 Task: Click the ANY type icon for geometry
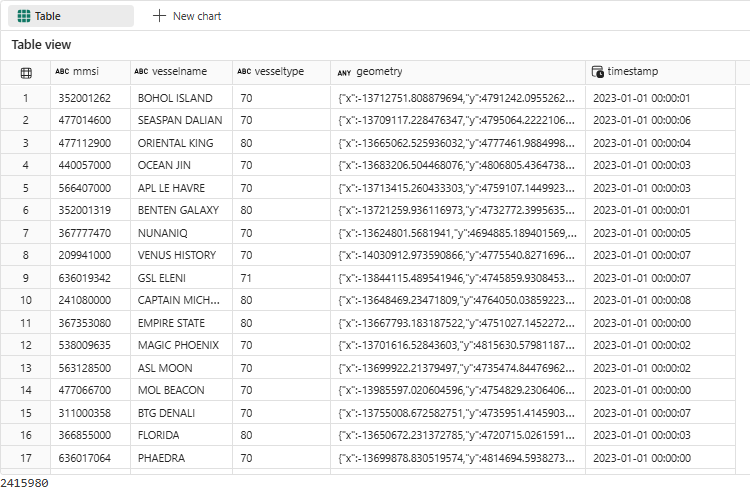[x=344, y=72]
